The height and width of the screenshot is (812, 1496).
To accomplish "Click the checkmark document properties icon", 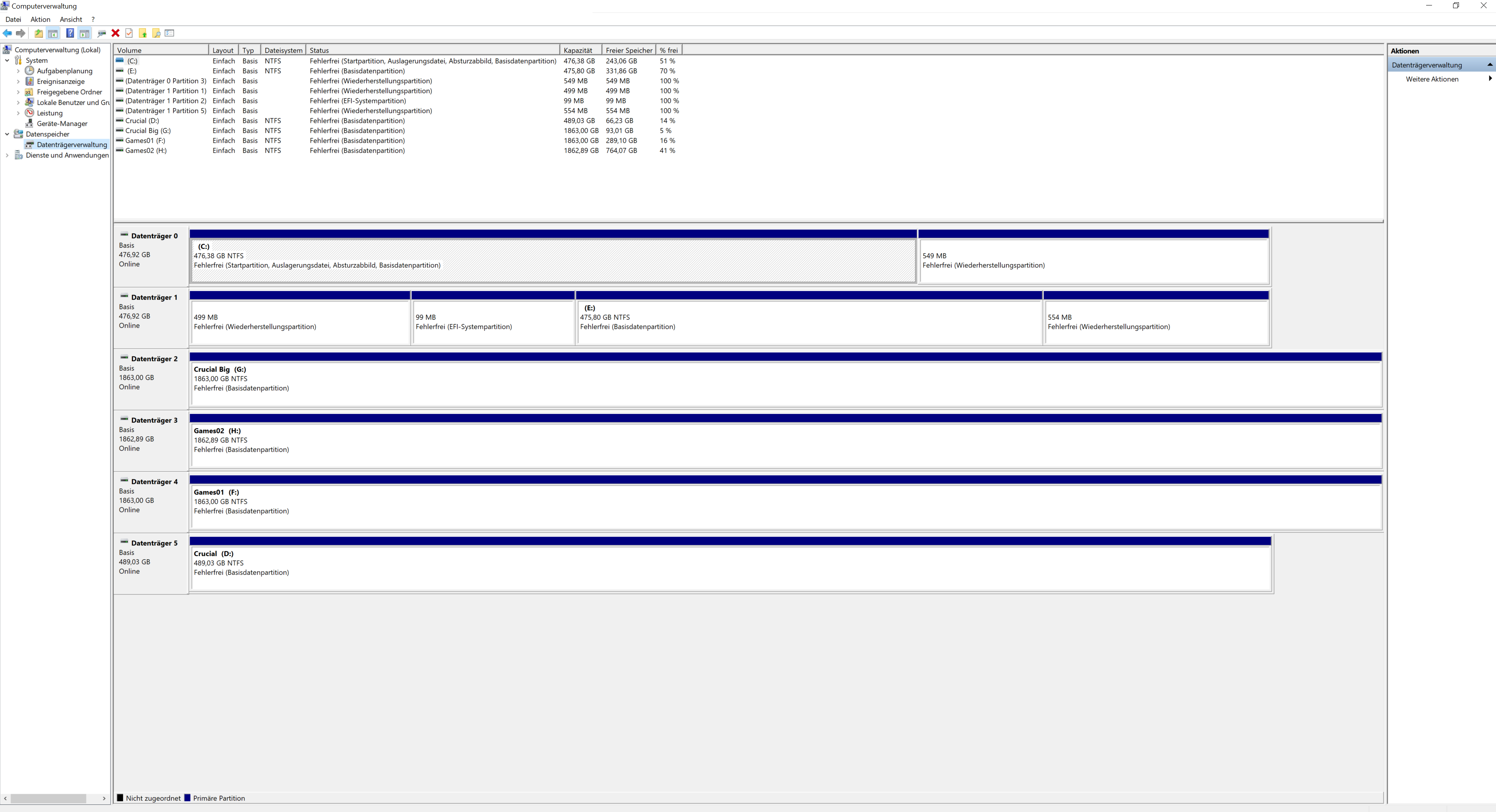I will 129,33.
